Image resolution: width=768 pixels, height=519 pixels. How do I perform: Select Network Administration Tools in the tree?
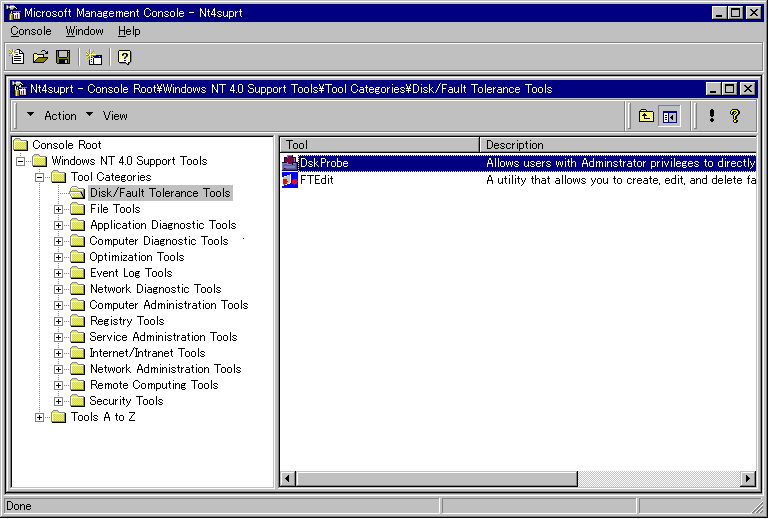pos(166,369)
